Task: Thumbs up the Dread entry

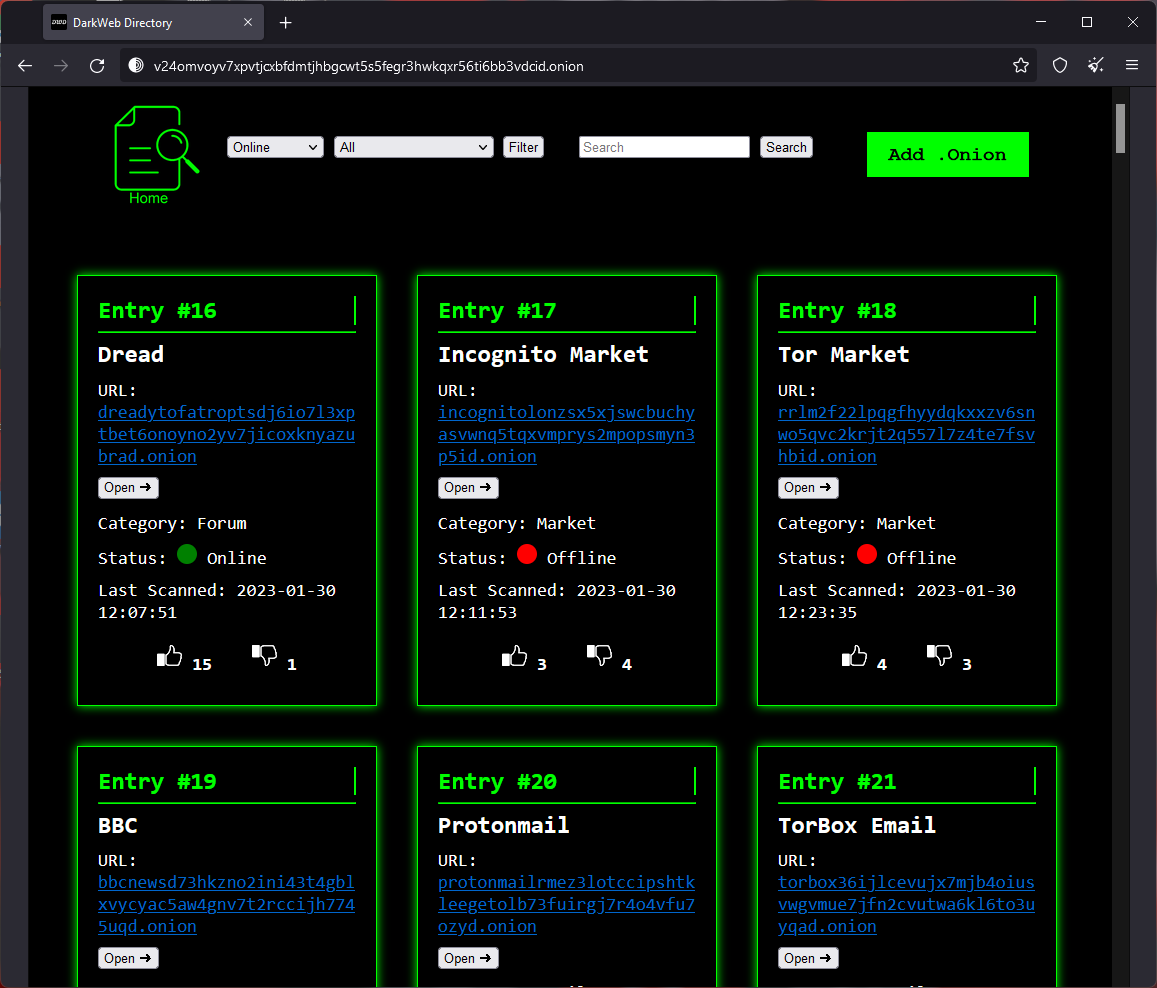Action: [x=169, y=655]
